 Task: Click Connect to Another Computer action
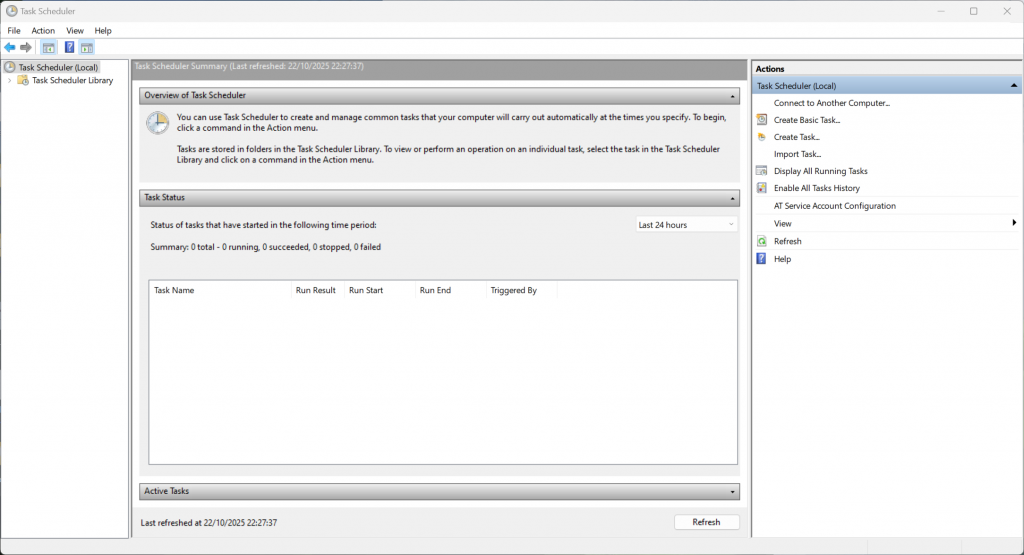831,103
